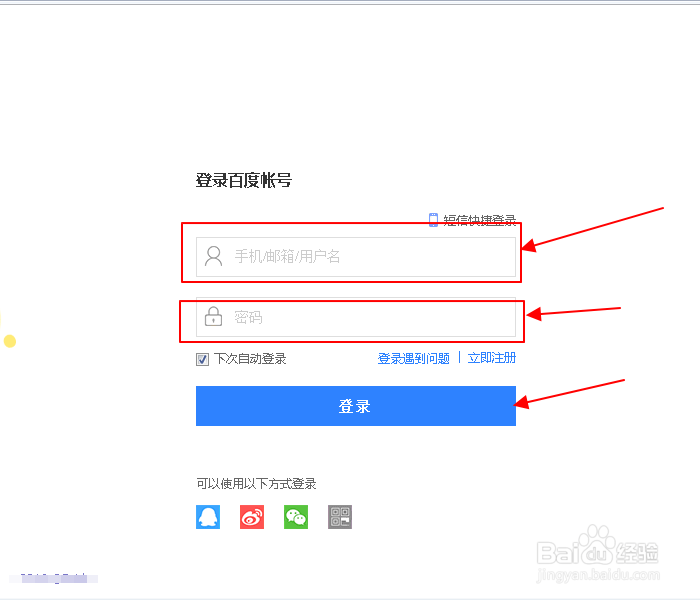Open the 登录遇到问题 link

413,358
